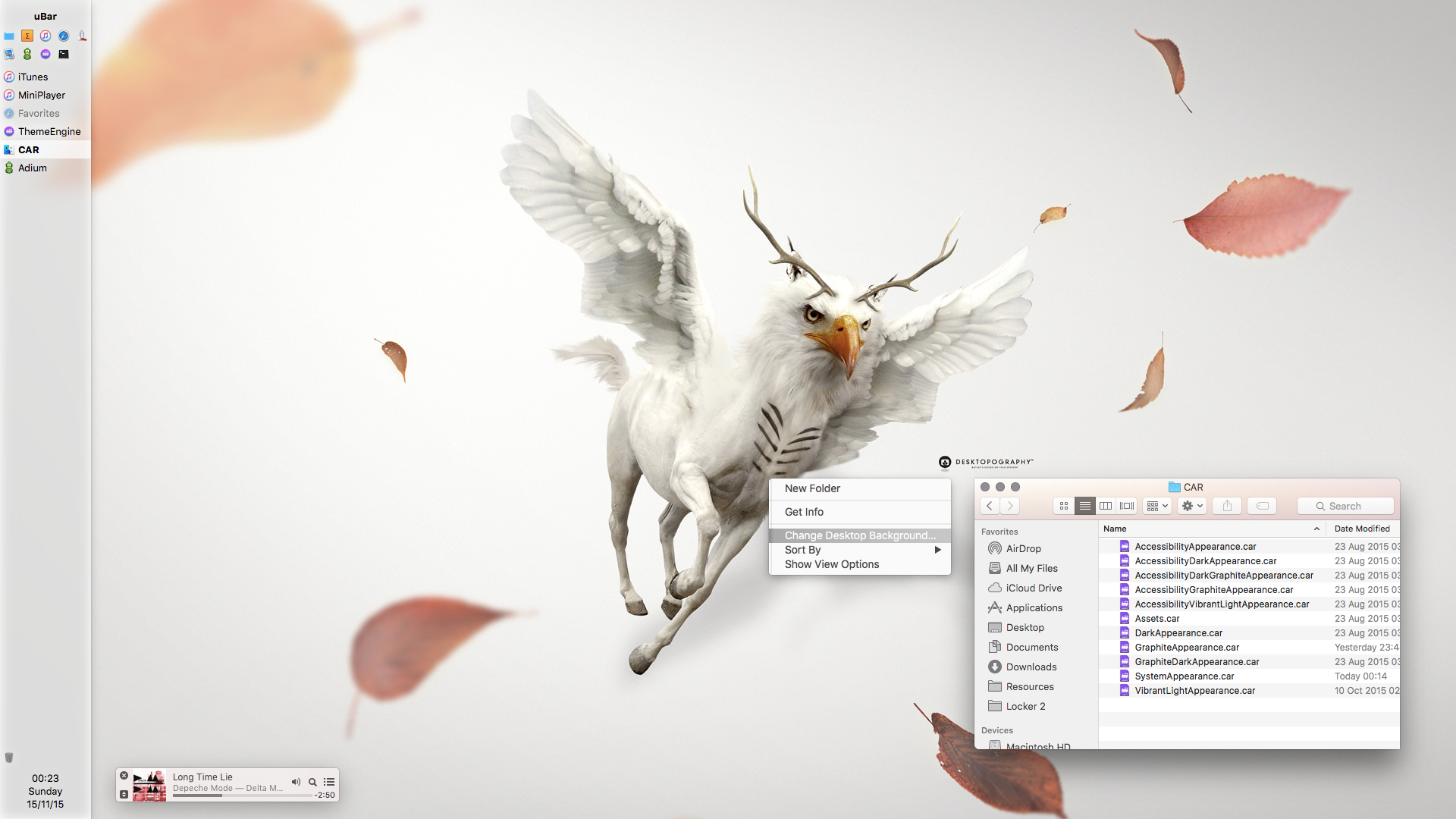Viewport: 1456px width, 819px height.
Task: Open iCloud Drive in Finder sidebar
Action: (x=1036, y=588)
